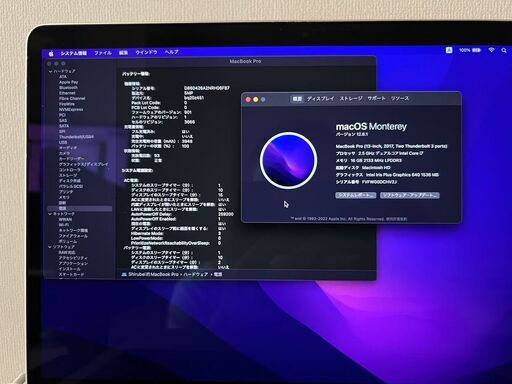512x384 pixels.
Task: Select オーディオ in the sidebar
Action: 68,148
